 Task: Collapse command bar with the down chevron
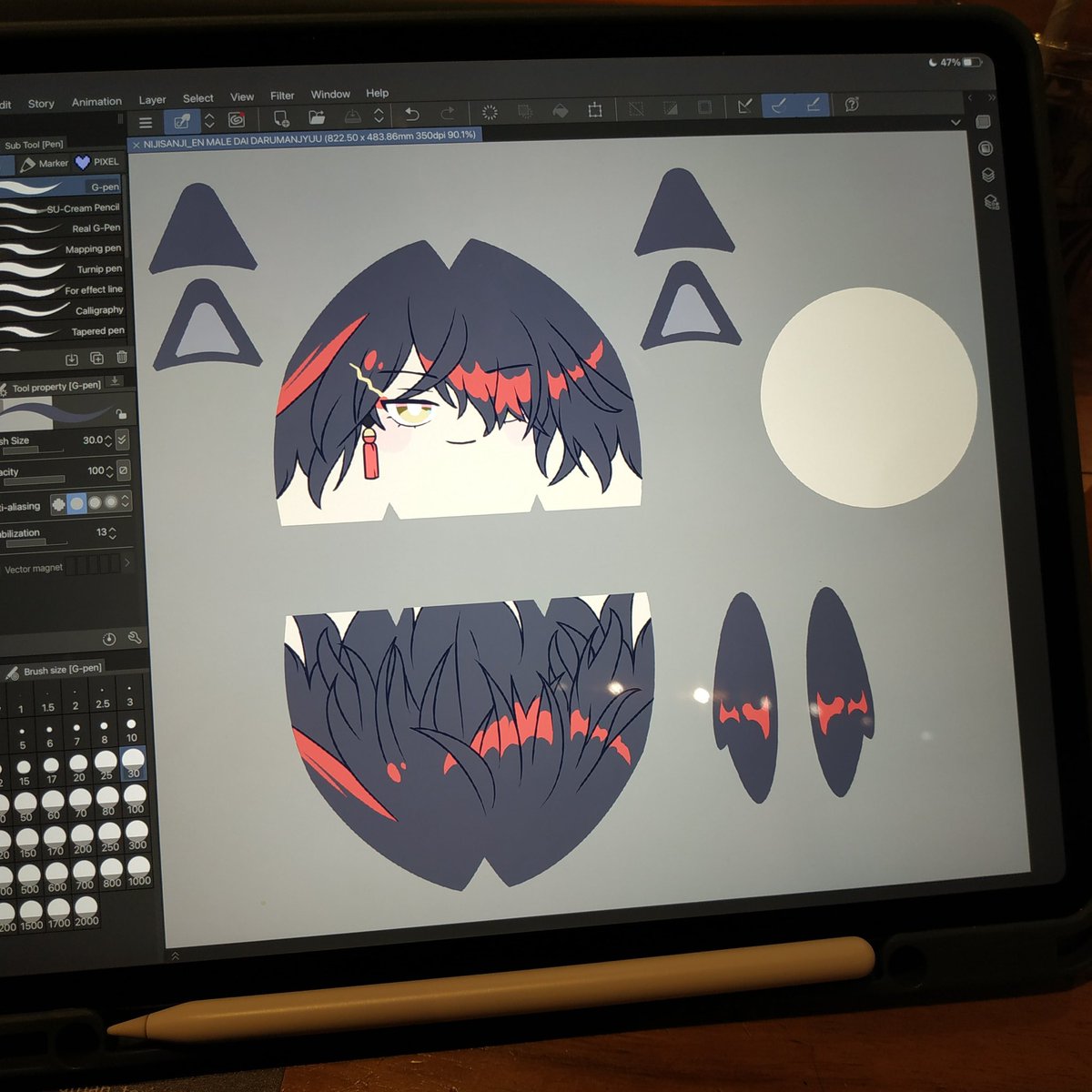tap(955, 122)
